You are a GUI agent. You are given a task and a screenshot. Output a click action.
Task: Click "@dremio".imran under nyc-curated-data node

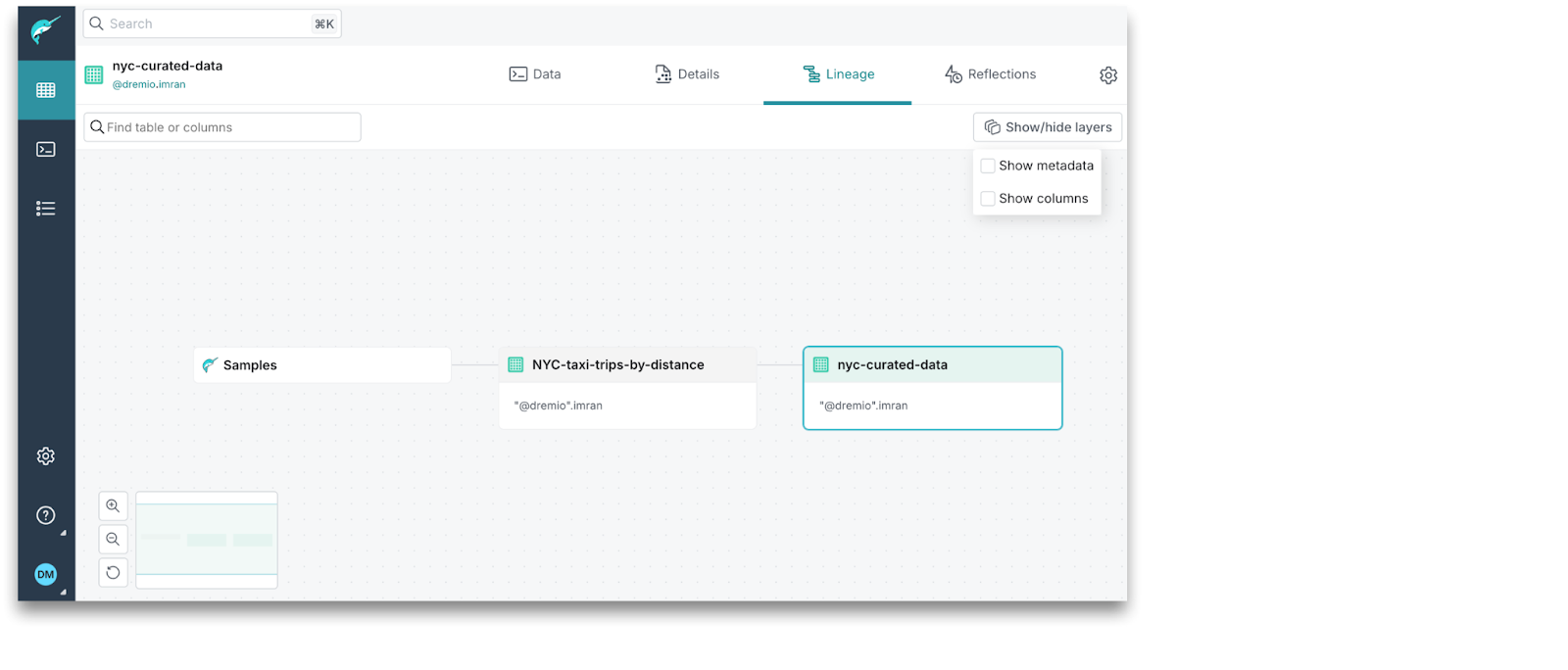pos(863,406)
